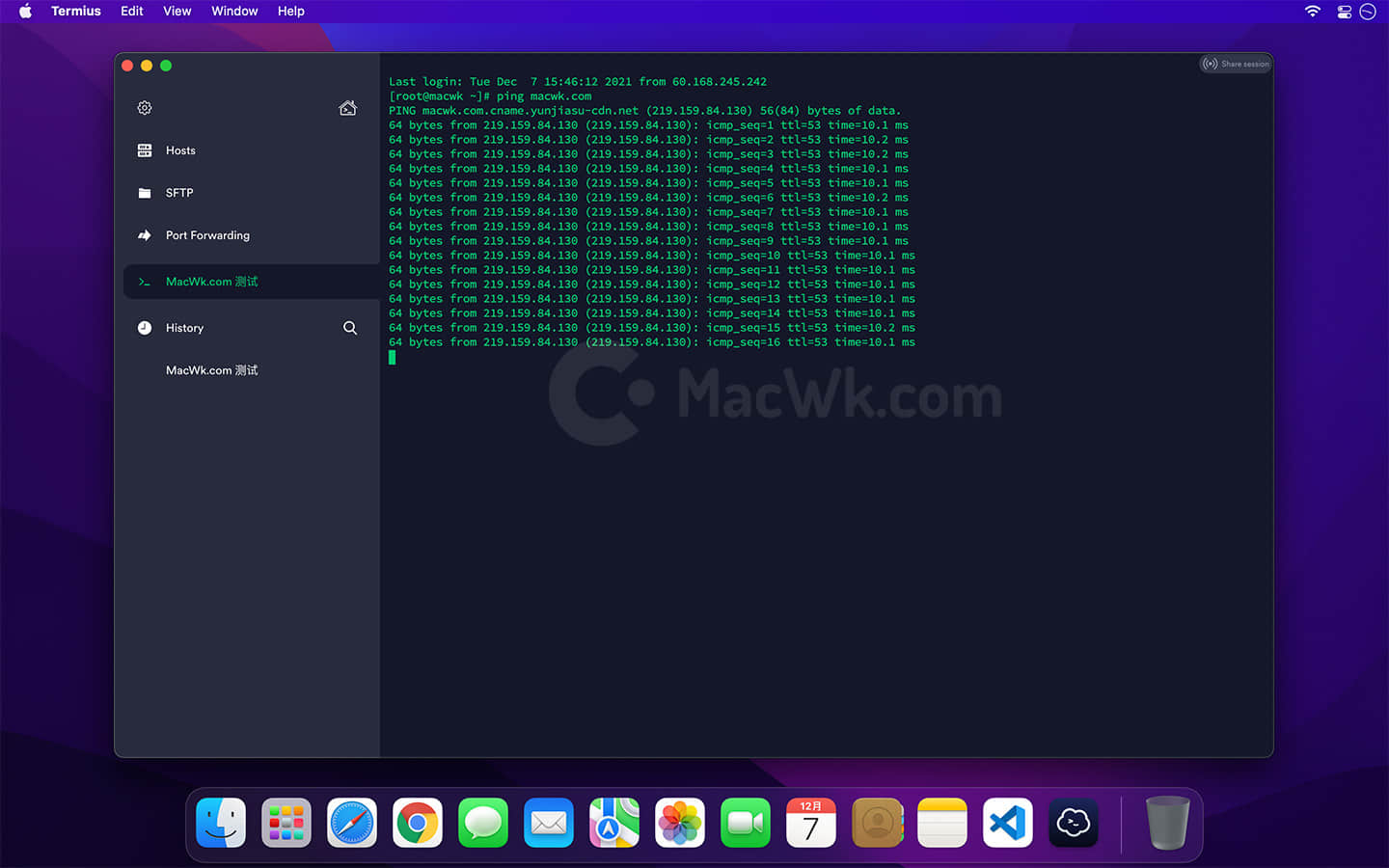The image size is (1389, 868).
Task: Search history with magnifier icon
Action: click(350, 328)
